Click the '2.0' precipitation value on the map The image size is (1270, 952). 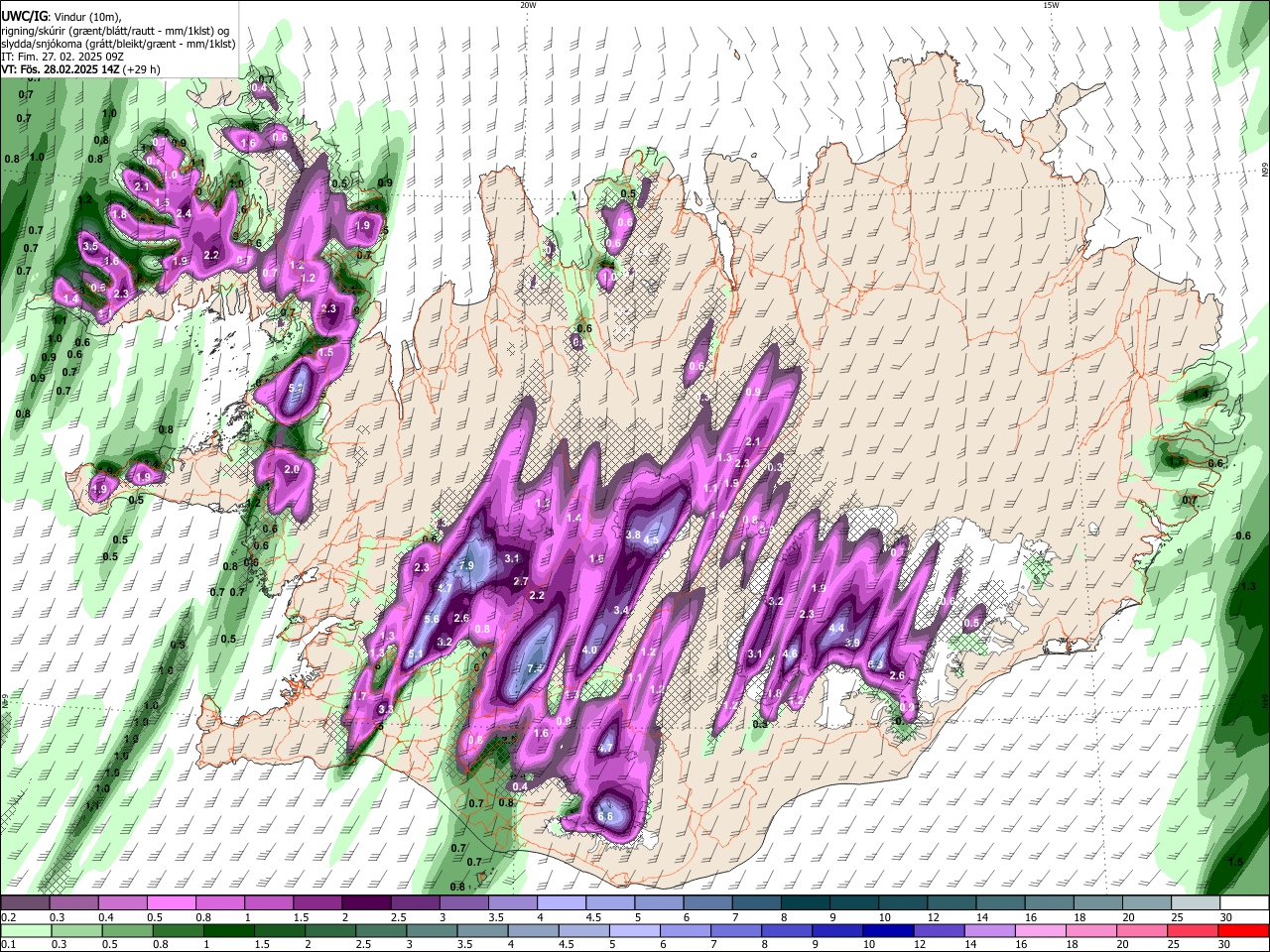[292, 469]
